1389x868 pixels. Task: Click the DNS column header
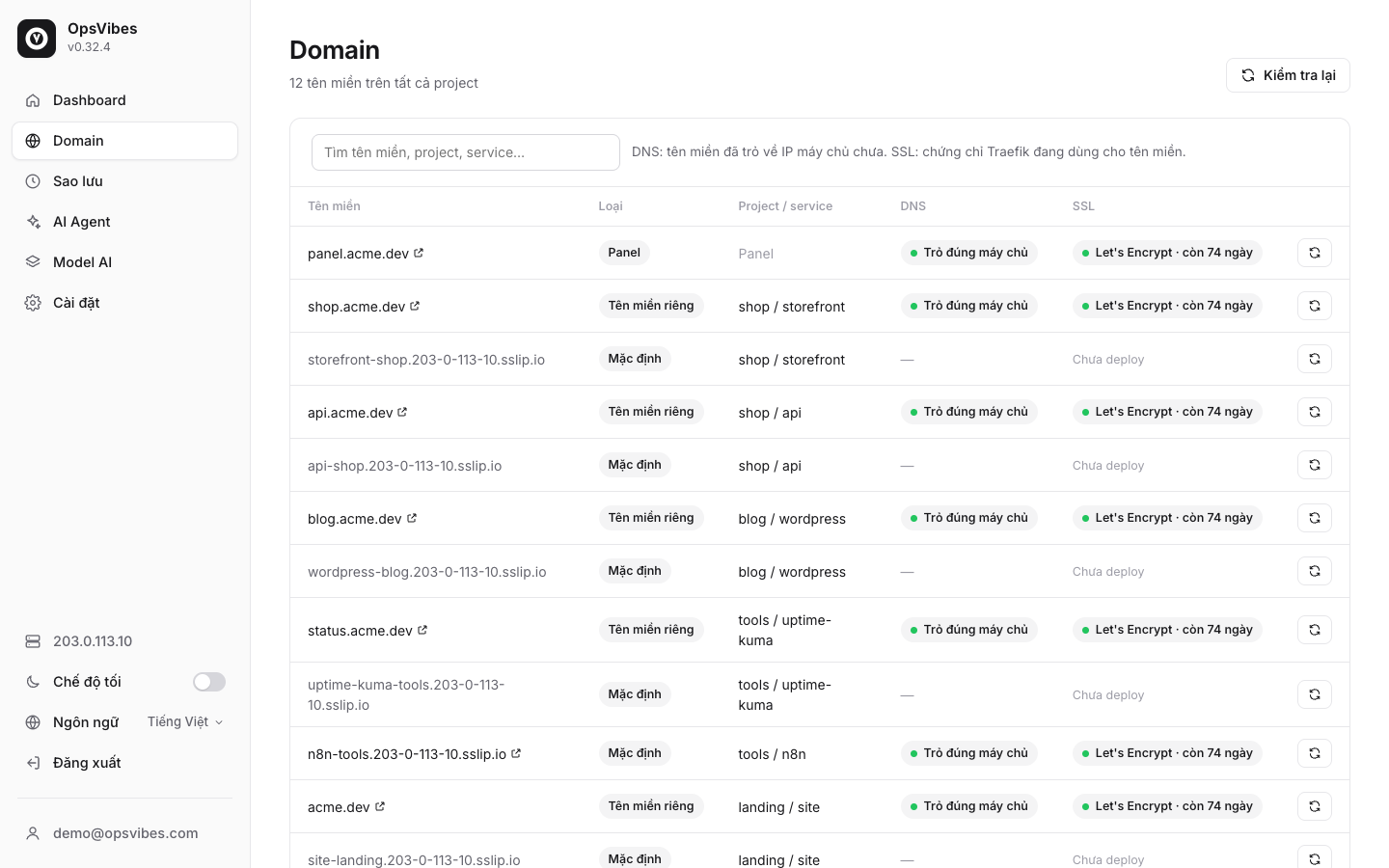pyautogui.click(x=912, y=206)
